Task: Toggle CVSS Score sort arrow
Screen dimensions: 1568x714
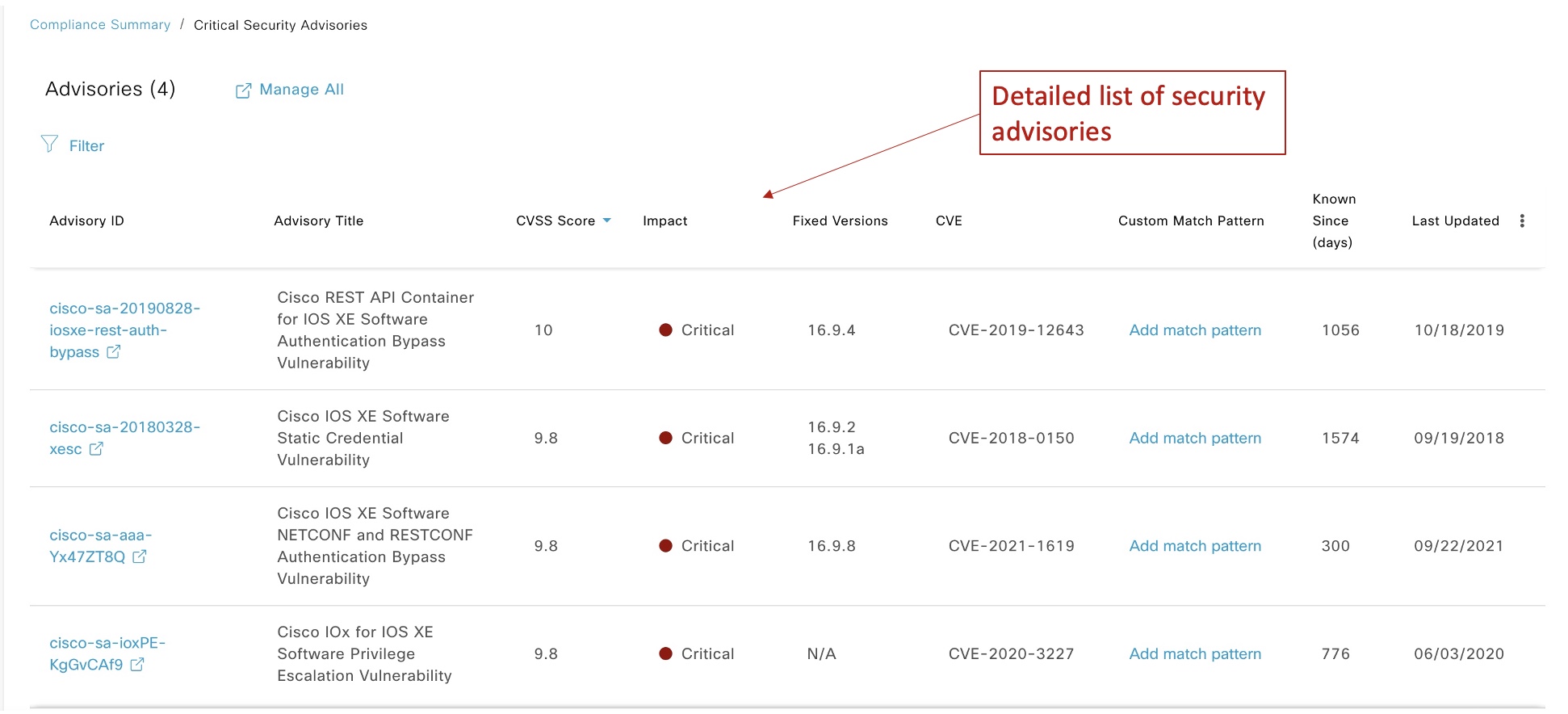Action: (x=607, y=220)
